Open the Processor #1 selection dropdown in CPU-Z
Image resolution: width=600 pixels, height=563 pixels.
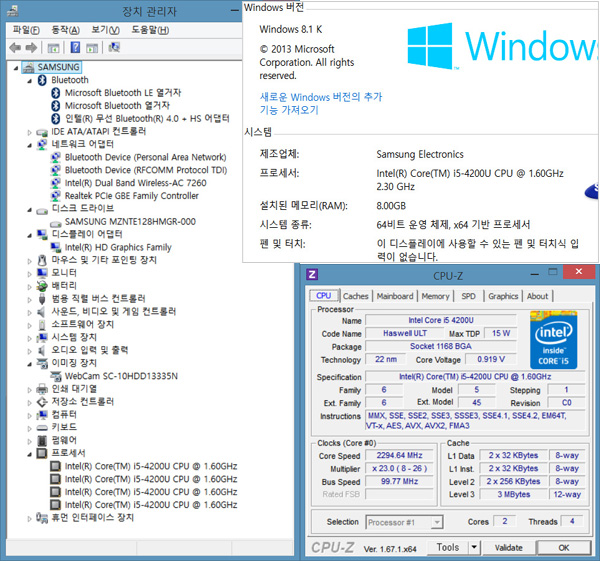436,522
